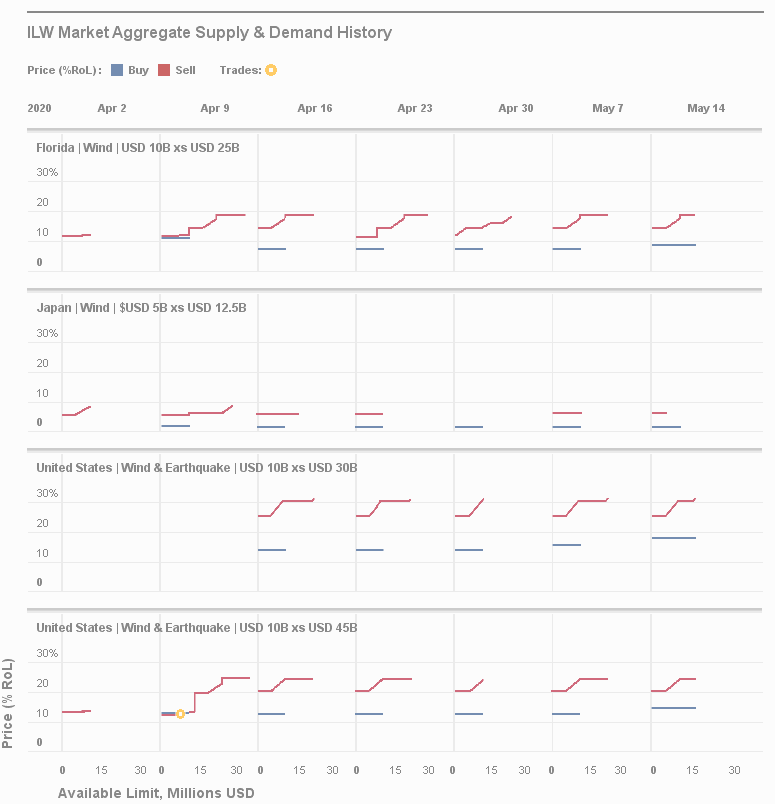
Task: Click the red Sell legend swatch
Action: (165, 70)
